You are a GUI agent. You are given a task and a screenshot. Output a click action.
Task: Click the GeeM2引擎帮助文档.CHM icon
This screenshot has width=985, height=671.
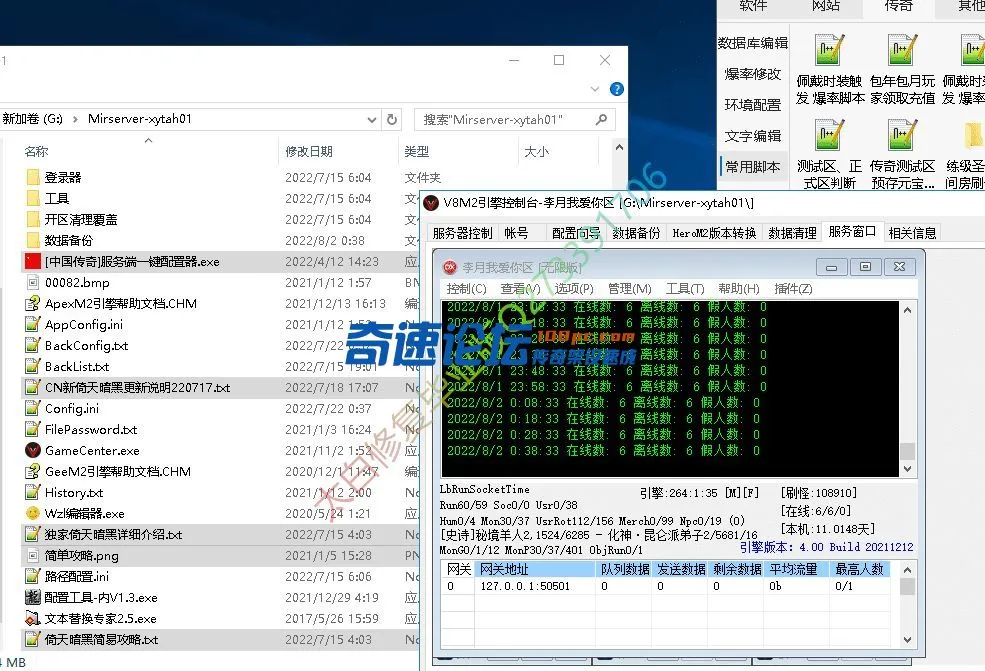(x=33, y=471)
